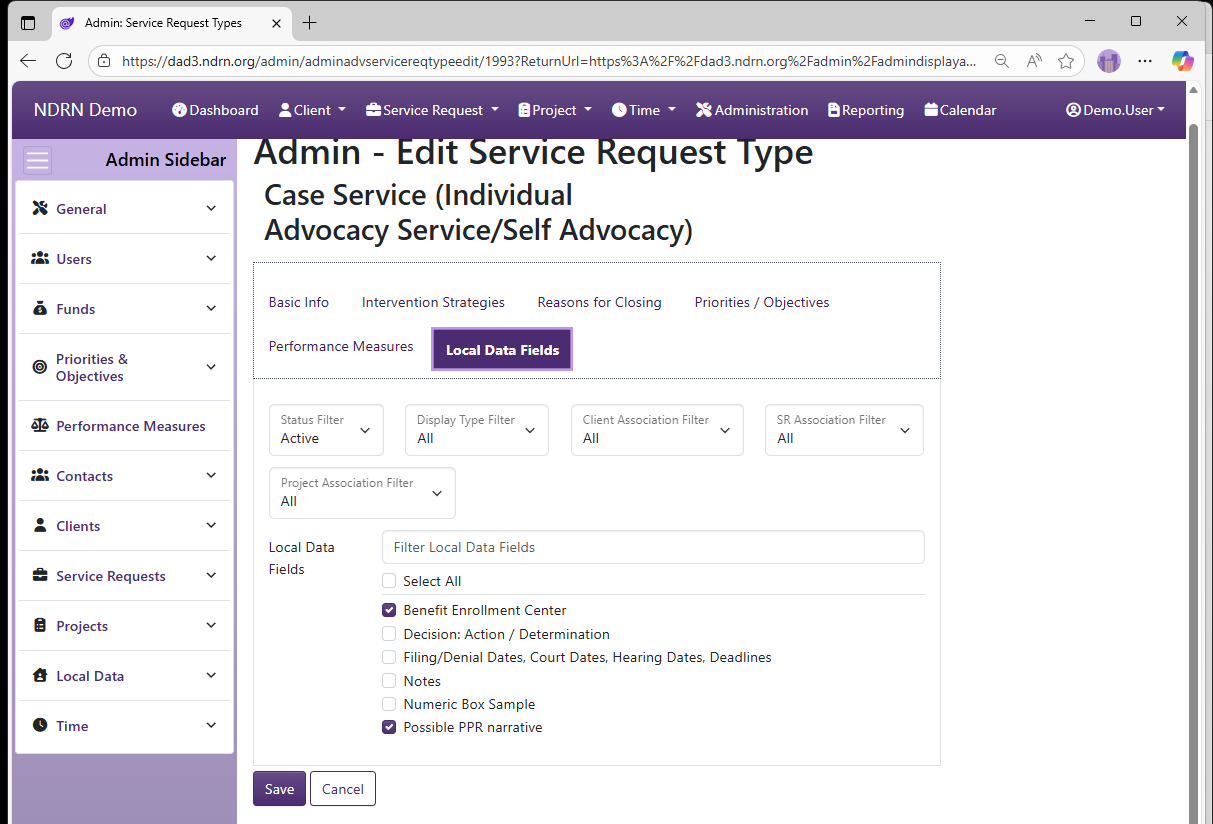Open the Status Filter dropdown
This screenshot has height=824, width=1213.
[x=326, y=430]
